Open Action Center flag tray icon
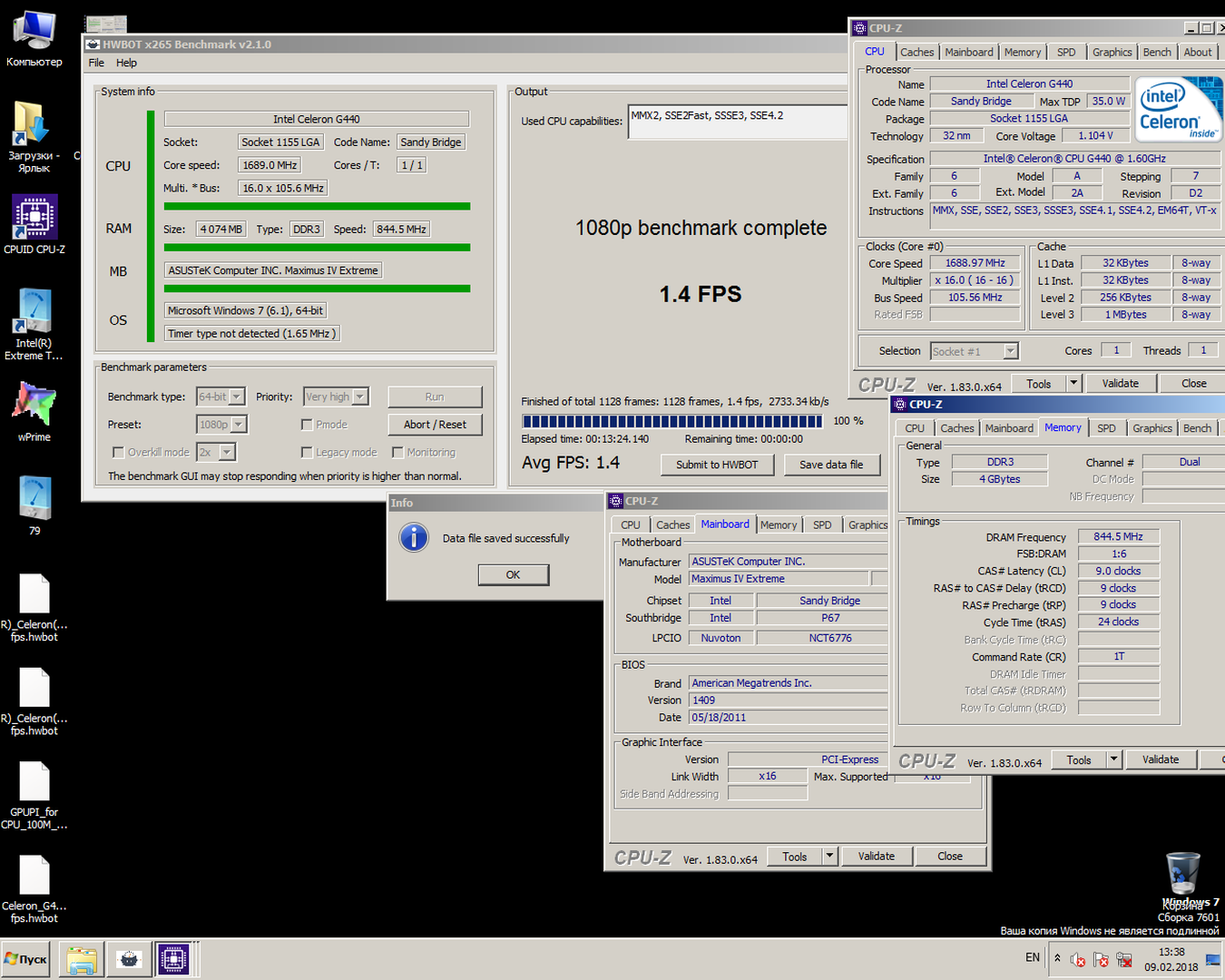This screenshot has height=980, width=1225. (x=1101, y=959)
